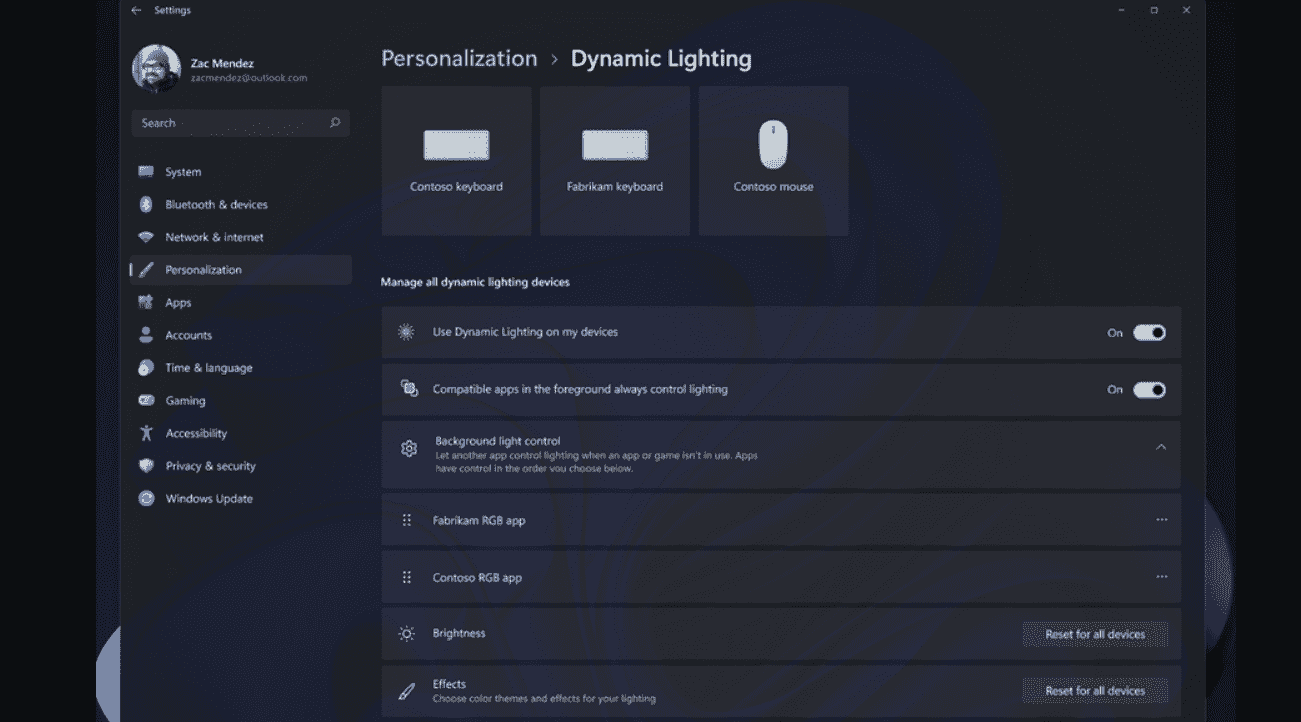This screenshot has width=1301, height=722.
Task: Select the Contoso keyboard device card
Action: [x=456, y=161]
